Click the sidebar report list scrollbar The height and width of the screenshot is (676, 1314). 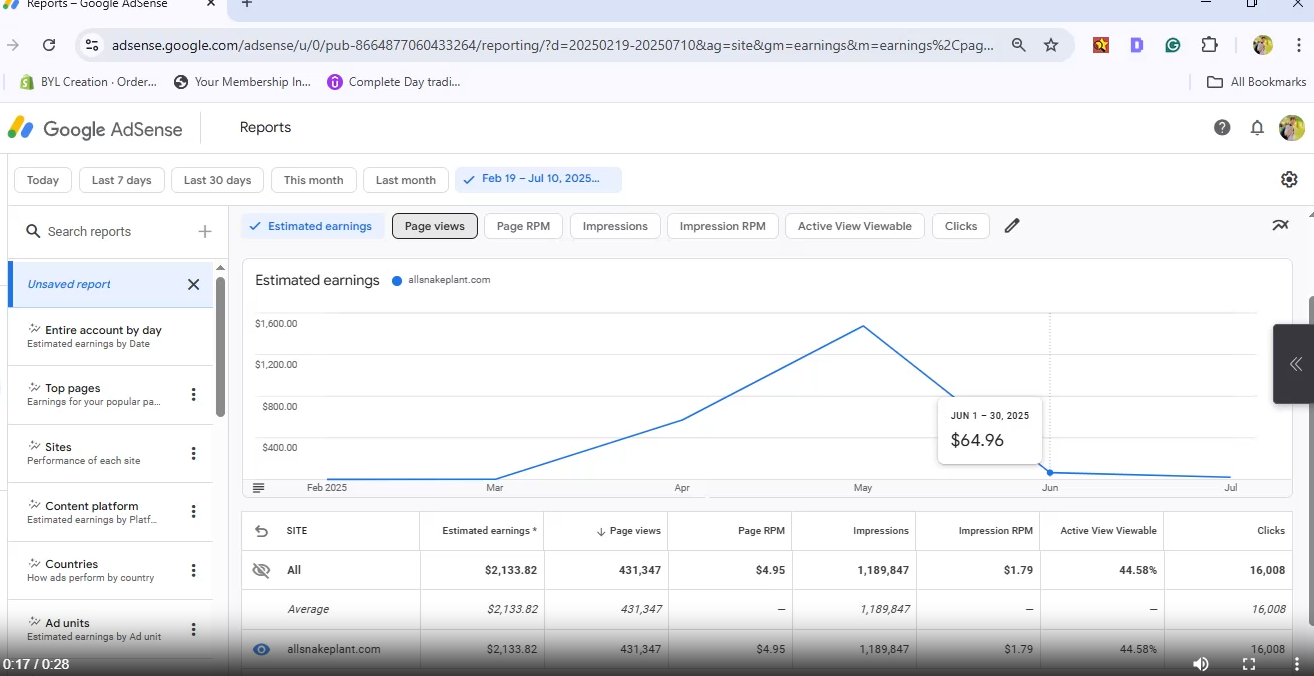point(220,346)
